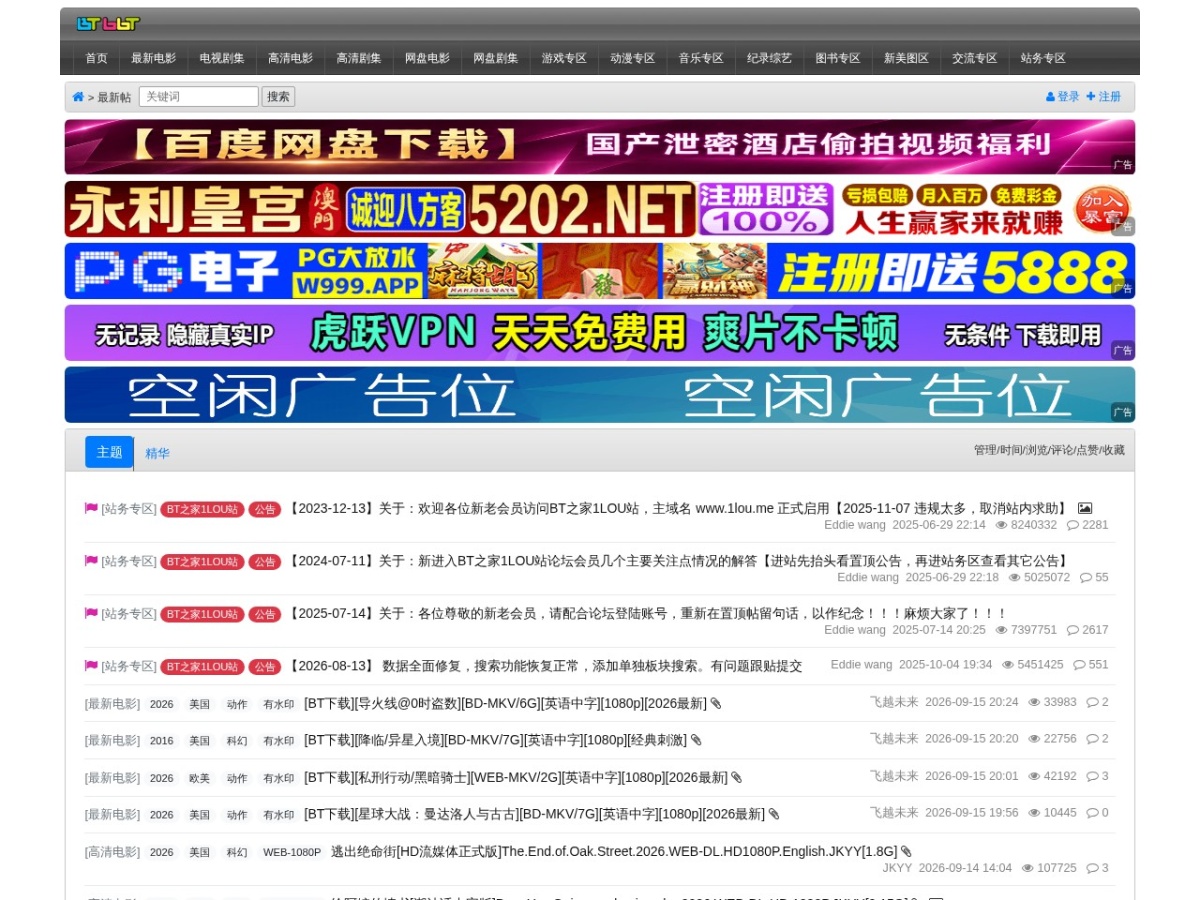This screenshot has width=1200, height=900.
Task: Click the flag icon of the 2024-07-11 announcement
Action: [91, 561]
